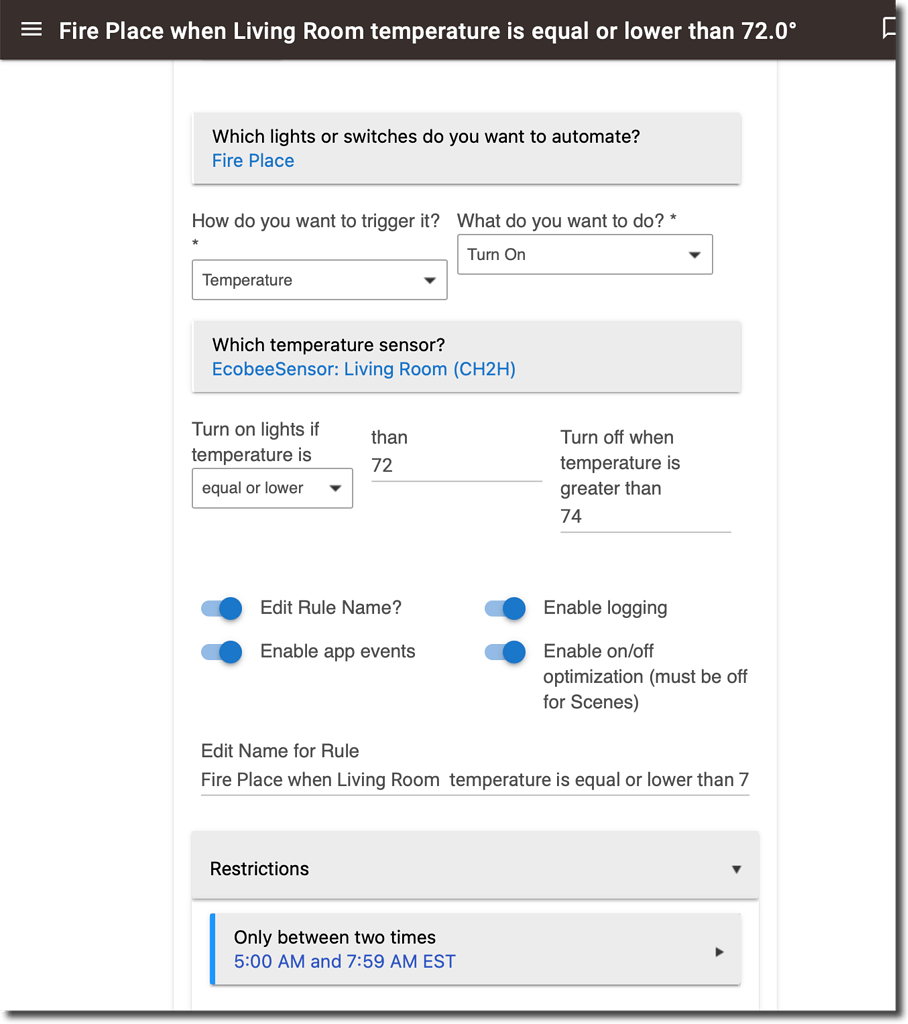This screenshot has height=1024, width=908.
Task: Open the trigger type dropdown showing Temperature
Action: [319, 280]
